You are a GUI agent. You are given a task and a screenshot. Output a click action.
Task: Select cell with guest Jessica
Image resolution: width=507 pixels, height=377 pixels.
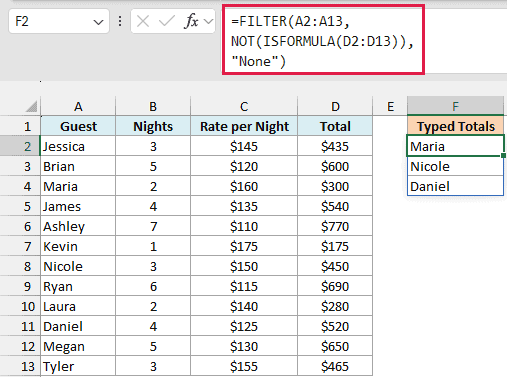(x=78, y=146)
